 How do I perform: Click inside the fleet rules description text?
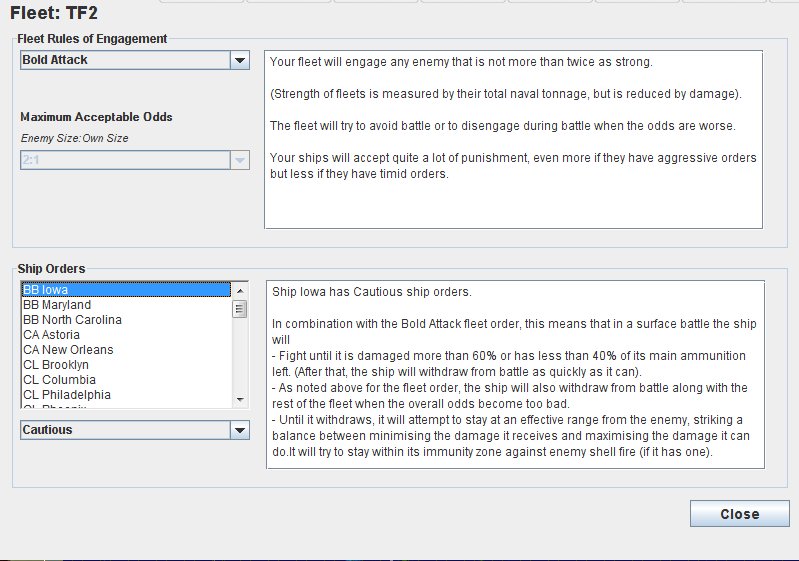514,140
